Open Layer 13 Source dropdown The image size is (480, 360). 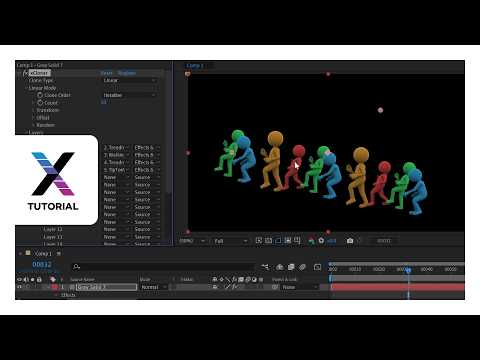pyautogui.click(x=147, y=237)
